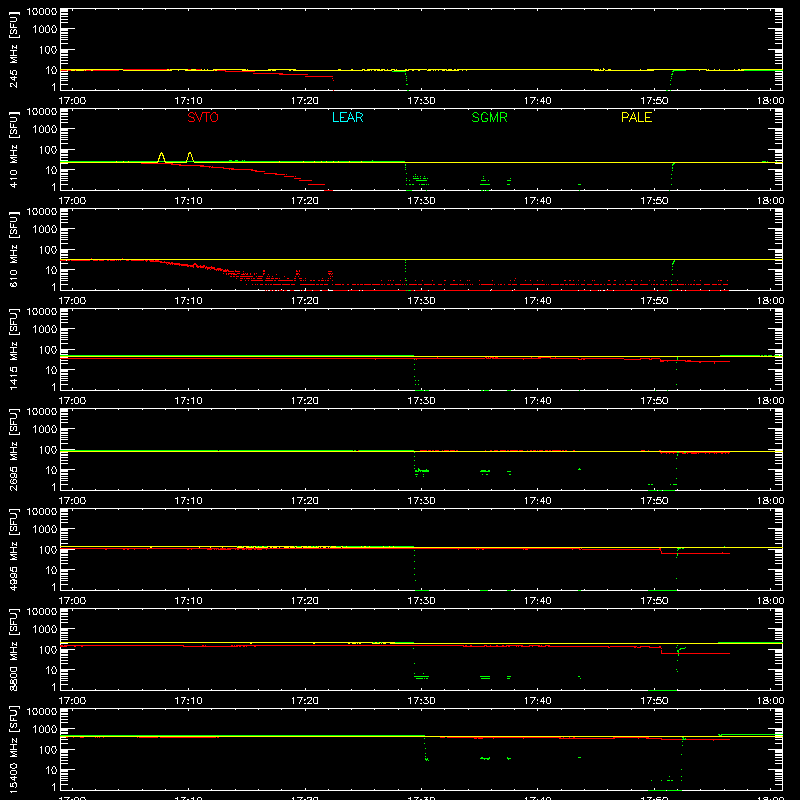Click 17:20 tick label under 610 MHz plot
Image resolution: width=800 pixels, height=800 pixels.
pyautogui.click(x=305, y=301)
